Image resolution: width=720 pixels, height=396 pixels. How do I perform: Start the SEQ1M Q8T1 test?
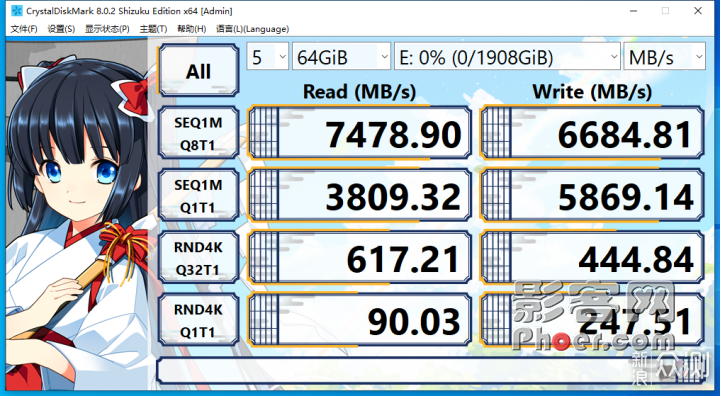click(x=198, y=133)
